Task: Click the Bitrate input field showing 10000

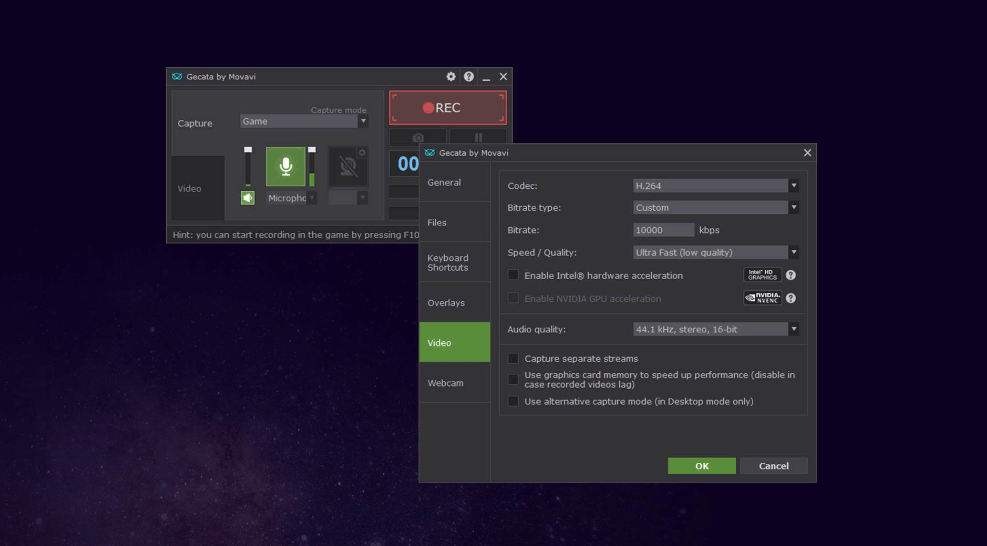Action: [x=663, y=230]
